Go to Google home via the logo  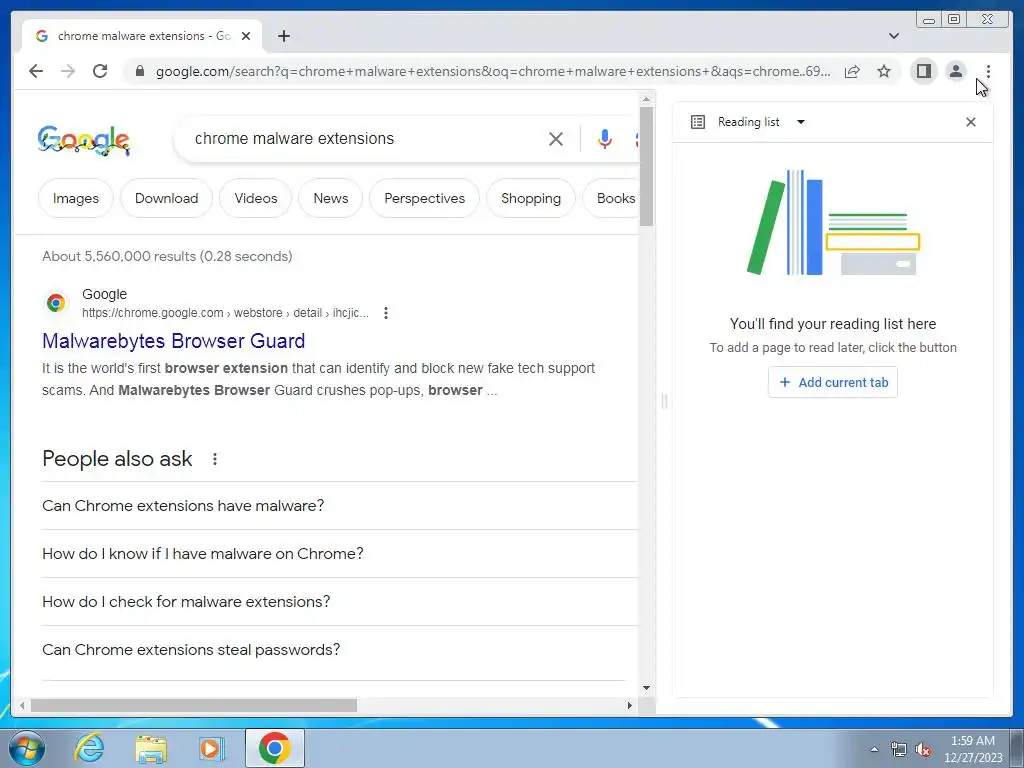tap(84, 140)
